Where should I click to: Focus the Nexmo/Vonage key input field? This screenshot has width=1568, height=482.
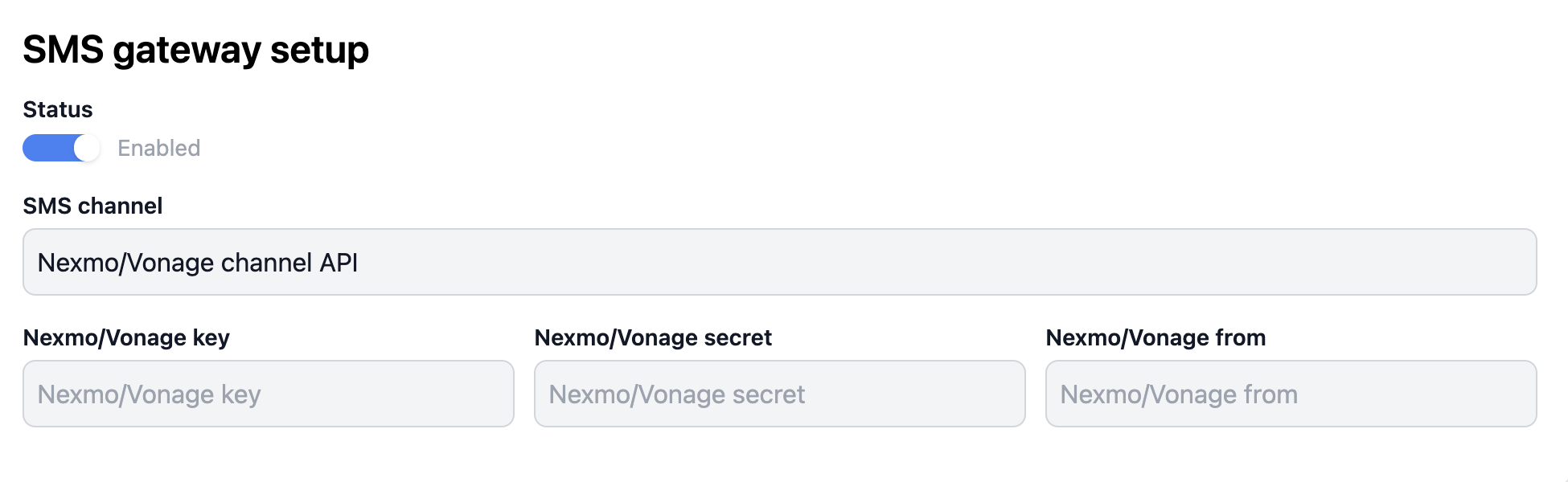pyautogui.click(x=268, y=394)
